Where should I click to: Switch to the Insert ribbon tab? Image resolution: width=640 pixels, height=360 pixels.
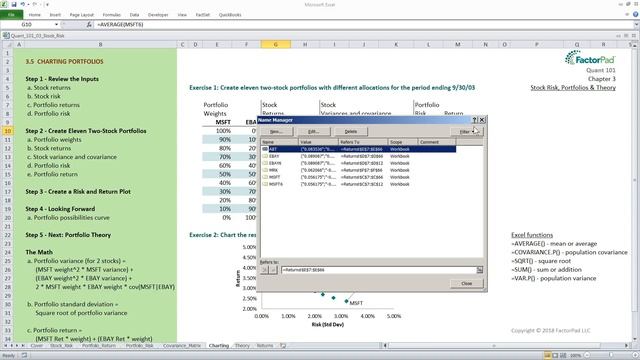click(55, 15)
